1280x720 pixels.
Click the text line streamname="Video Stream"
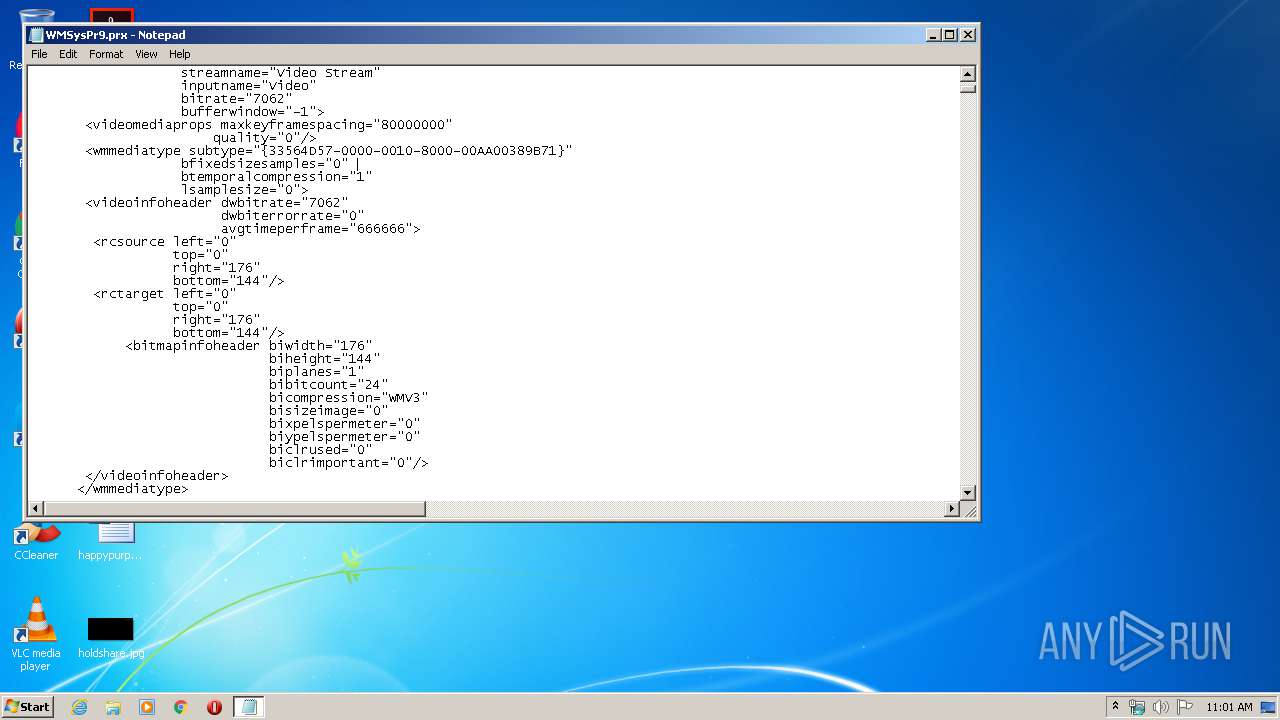[x=280, y=73]
